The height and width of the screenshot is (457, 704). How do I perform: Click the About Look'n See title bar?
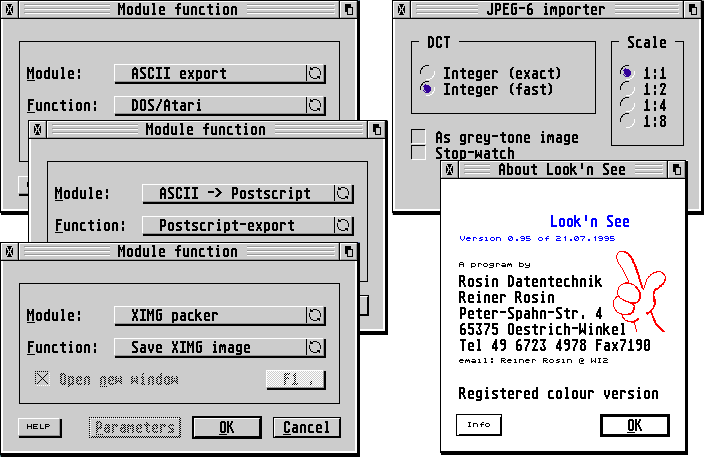click(x=563, y=170)
